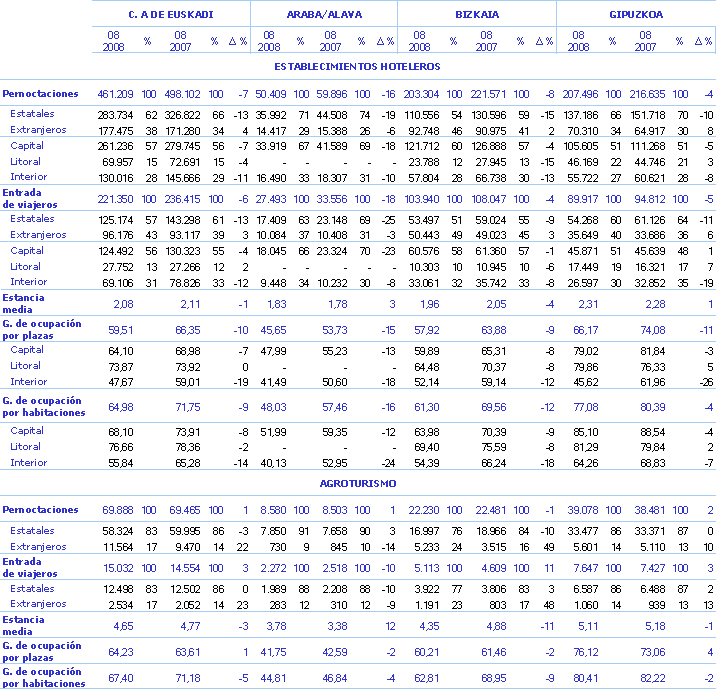Select Pernoctaciones row label in hotel section
The width and height of the screenshot is (718, 691).
40,94
